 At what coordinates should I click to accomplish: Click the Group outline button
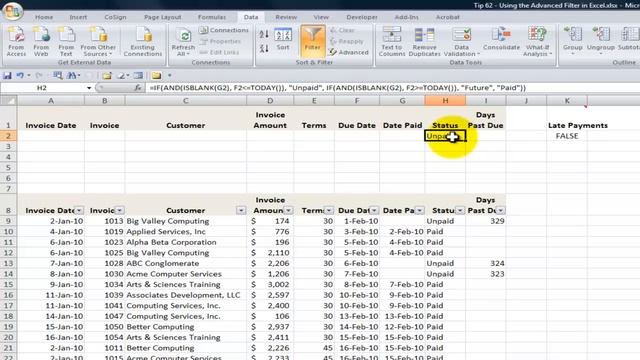[573, 42]
